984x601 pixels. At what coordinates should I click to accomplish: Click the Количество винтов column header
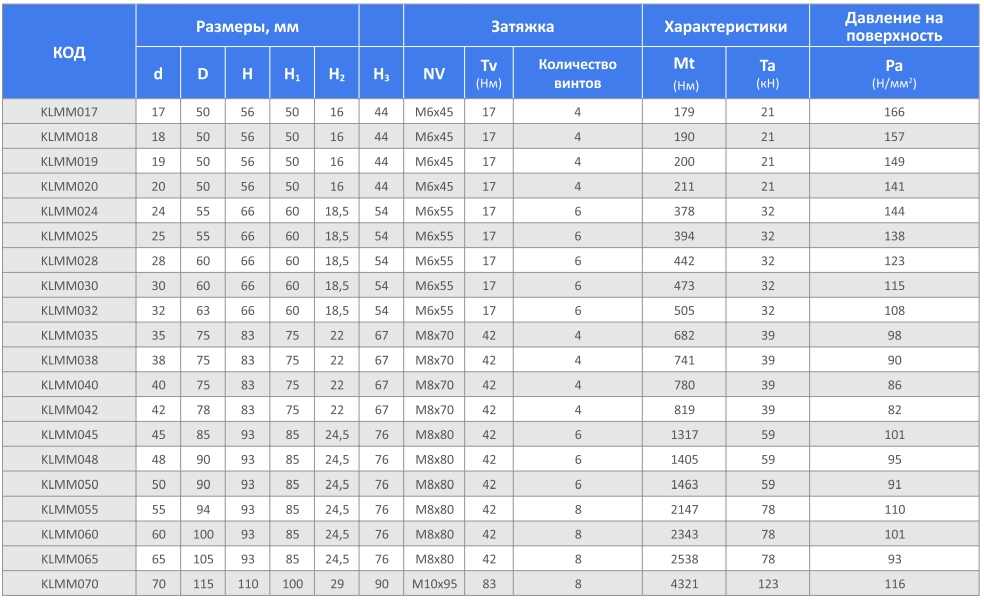point(577,73)
